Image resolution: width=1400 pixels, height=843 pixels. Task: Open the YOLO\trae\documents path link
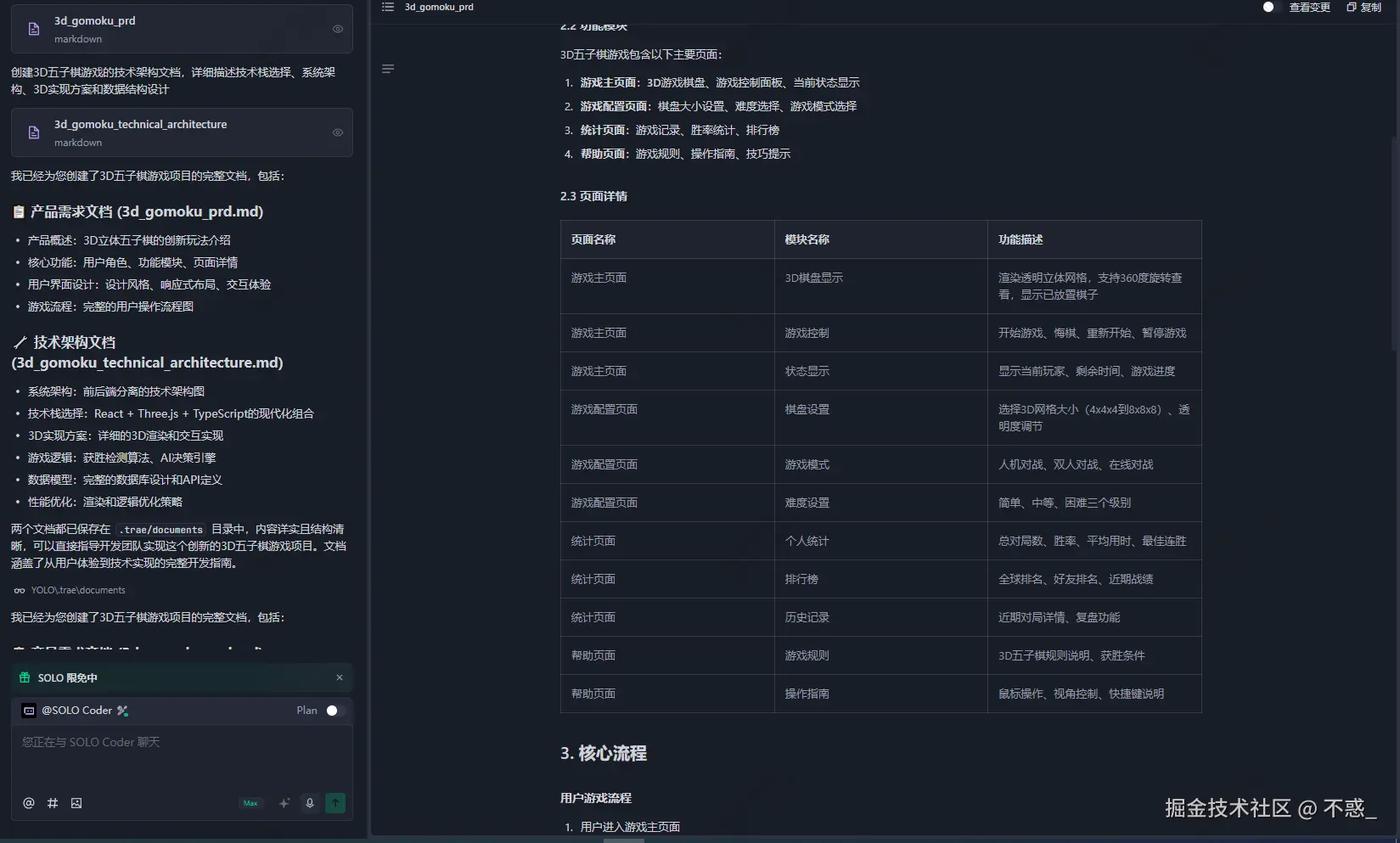point(78,590)
